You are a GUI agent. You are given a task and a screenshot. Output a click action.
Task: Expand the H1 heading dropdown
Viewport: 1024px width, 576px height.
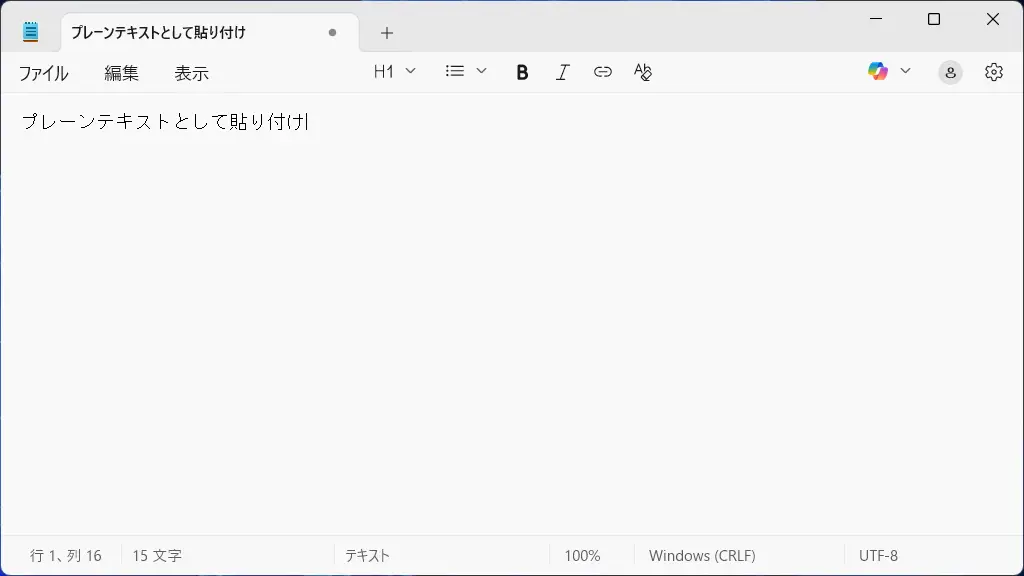[x=395, y=72]
